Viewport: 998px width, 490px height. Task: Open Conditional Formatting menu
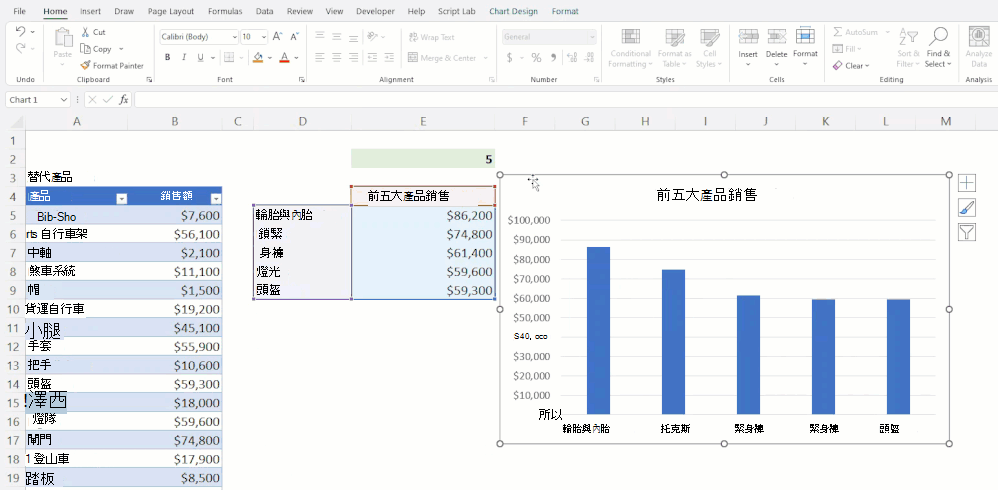(630, 48)
